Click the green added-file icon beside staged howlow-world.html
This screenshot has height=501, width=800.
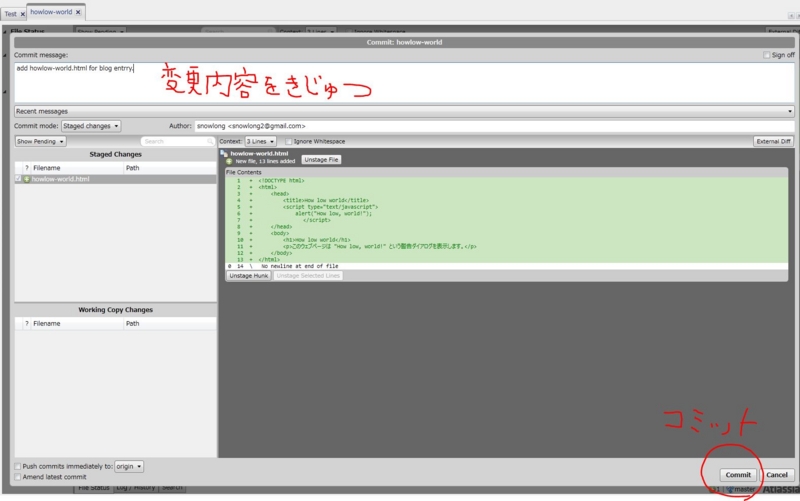pyautogui.click(x=27, y=179)
